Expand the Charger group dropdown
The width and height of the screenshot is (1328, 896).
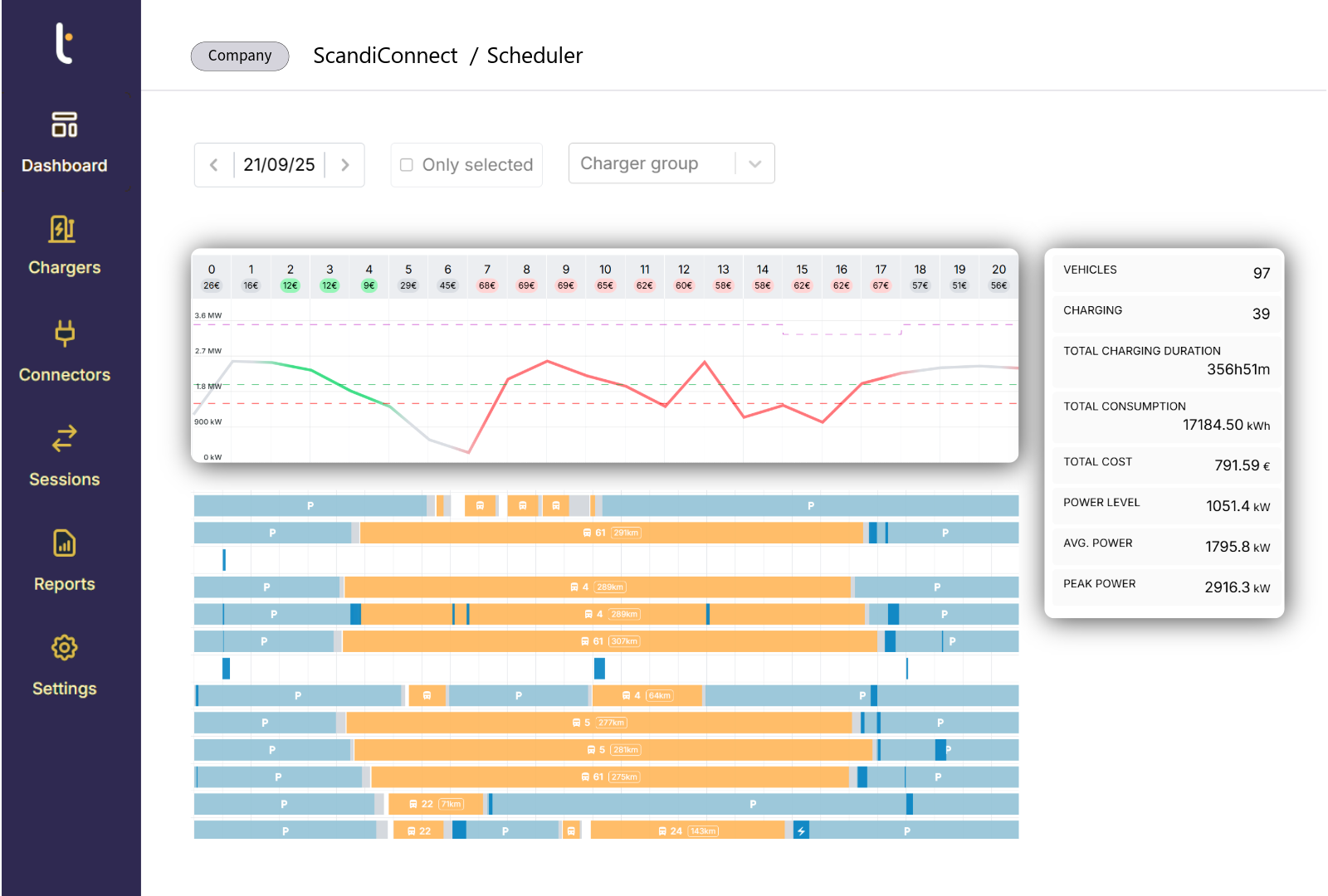[754, 163]
